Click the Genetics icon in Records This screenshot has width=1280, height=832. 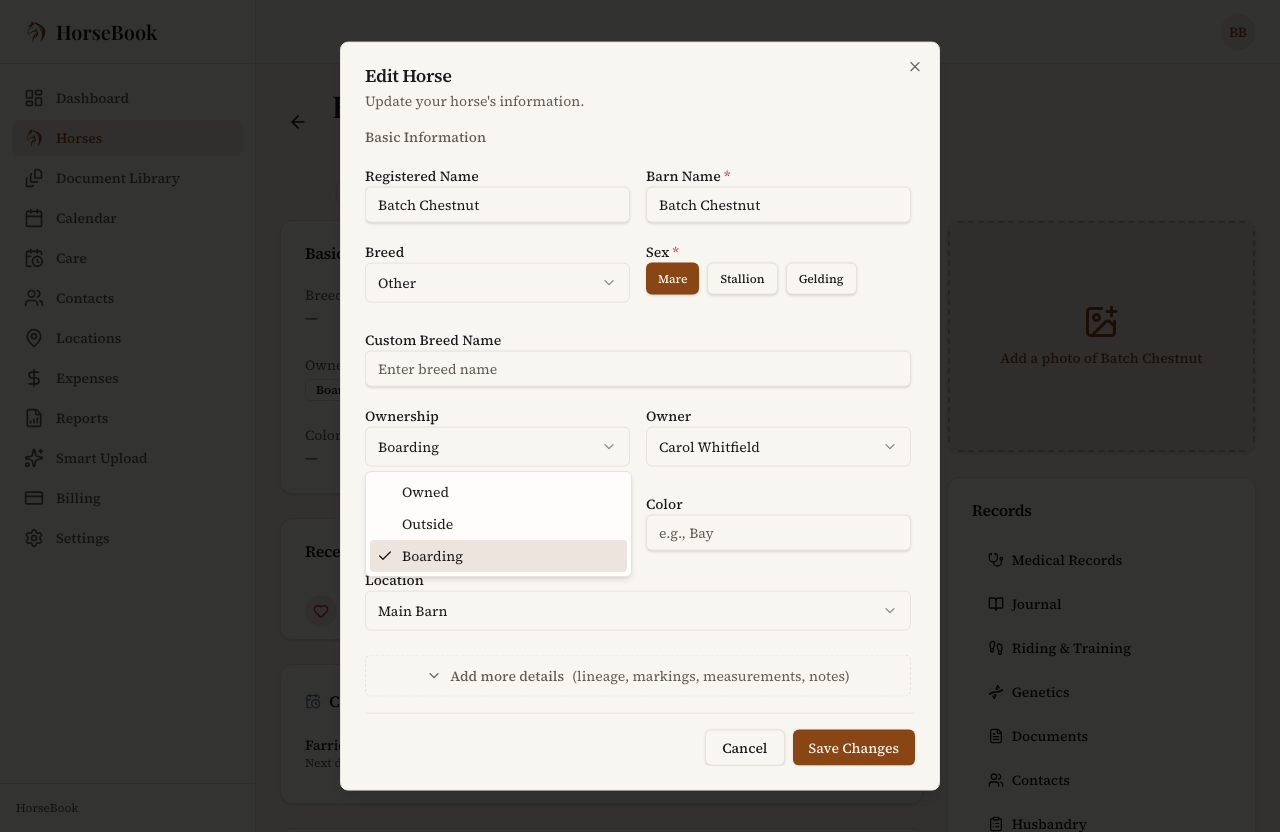[996, 692]
